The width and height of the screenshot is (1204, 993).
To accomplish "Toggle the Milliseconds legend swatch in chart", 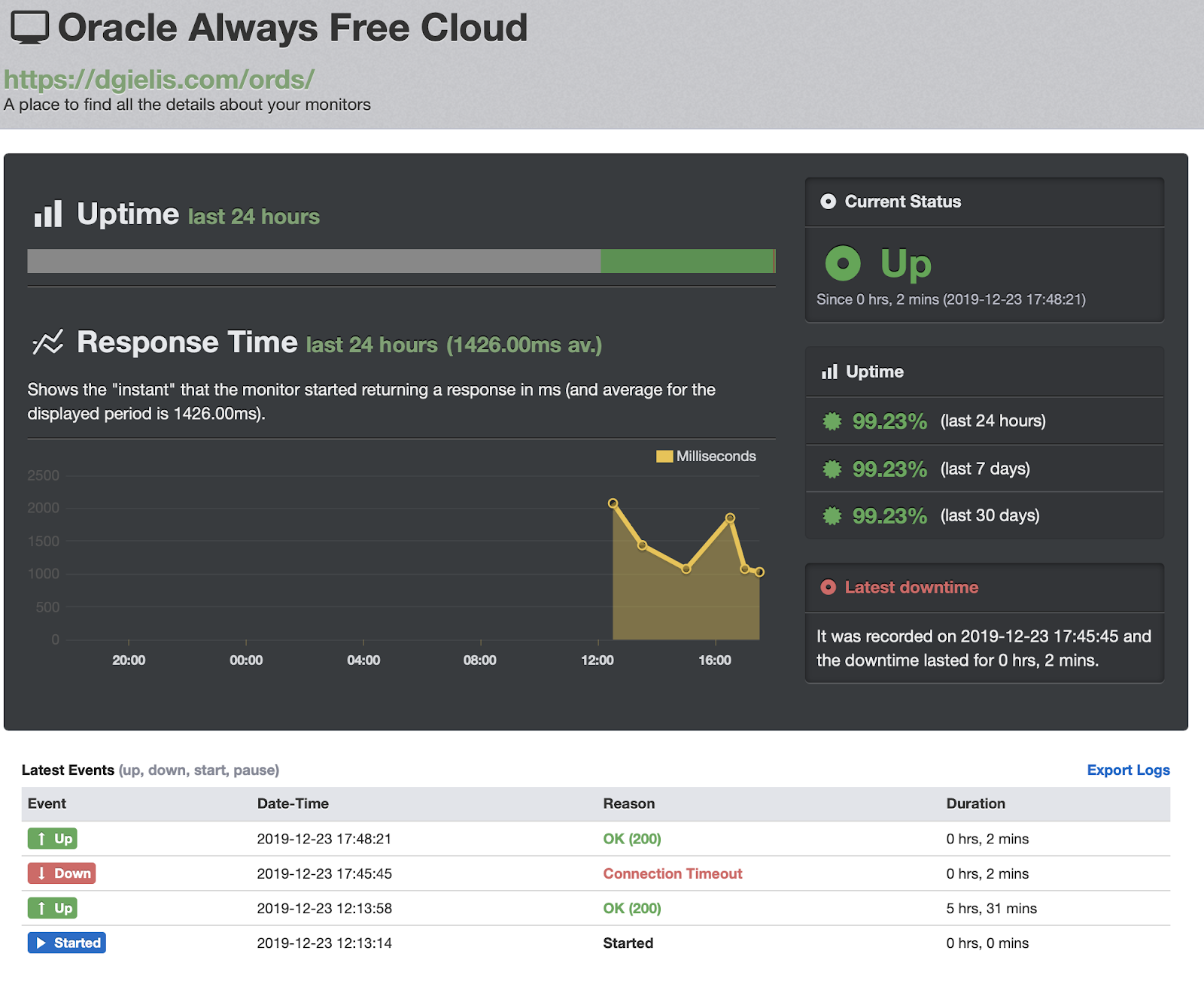I will click(x=664, y=456).
